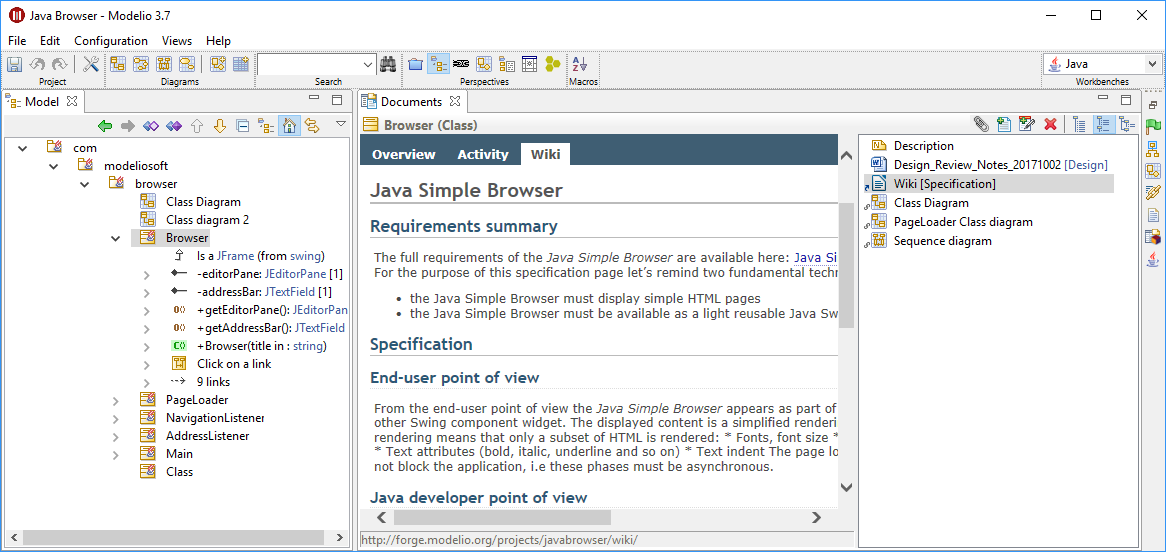
Task: Click the first Diagrams toolbar icon
Action: coord(117,65)
